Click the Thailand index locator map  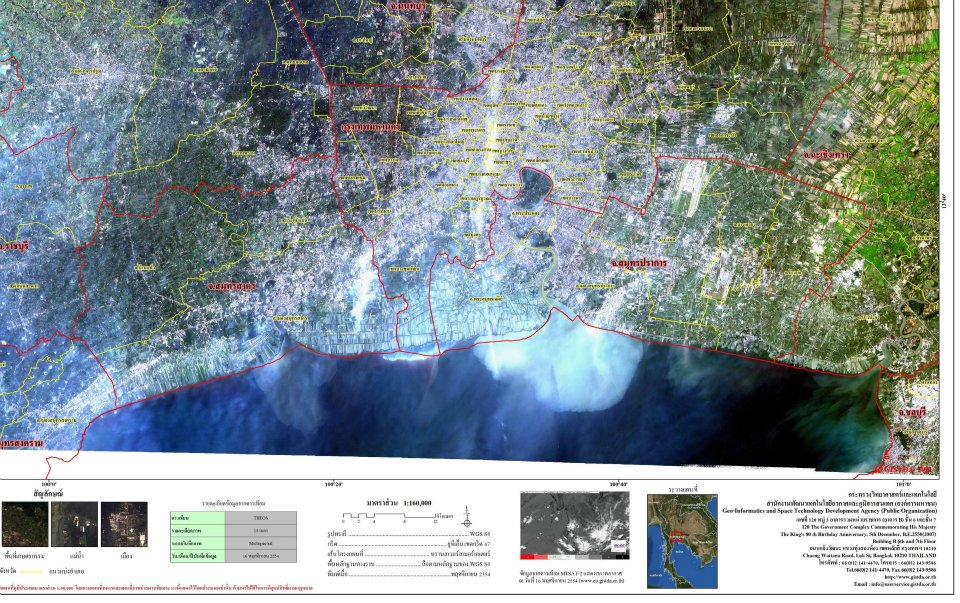[682, 541]
